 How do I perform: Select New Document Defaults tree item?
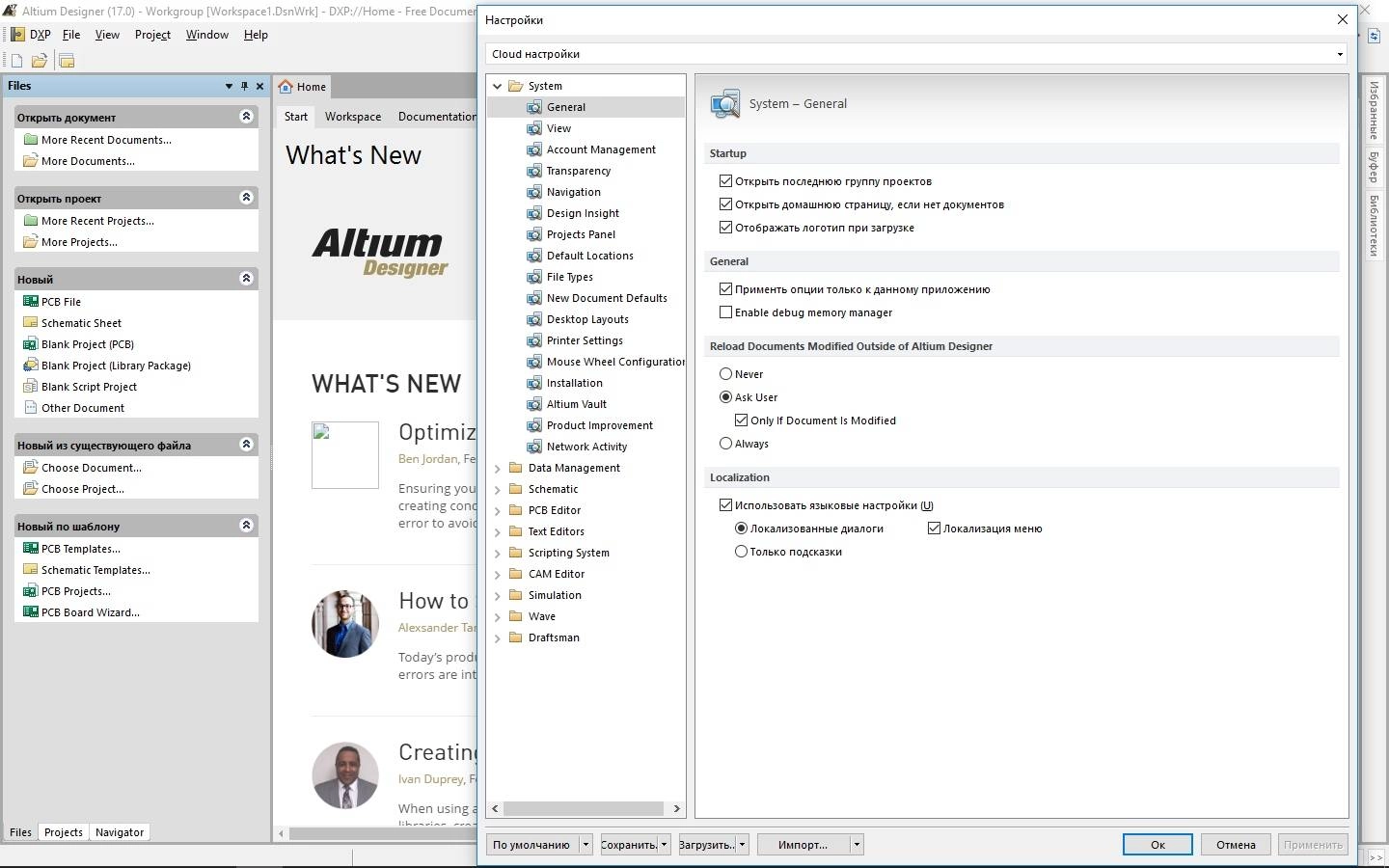[607, 298]
